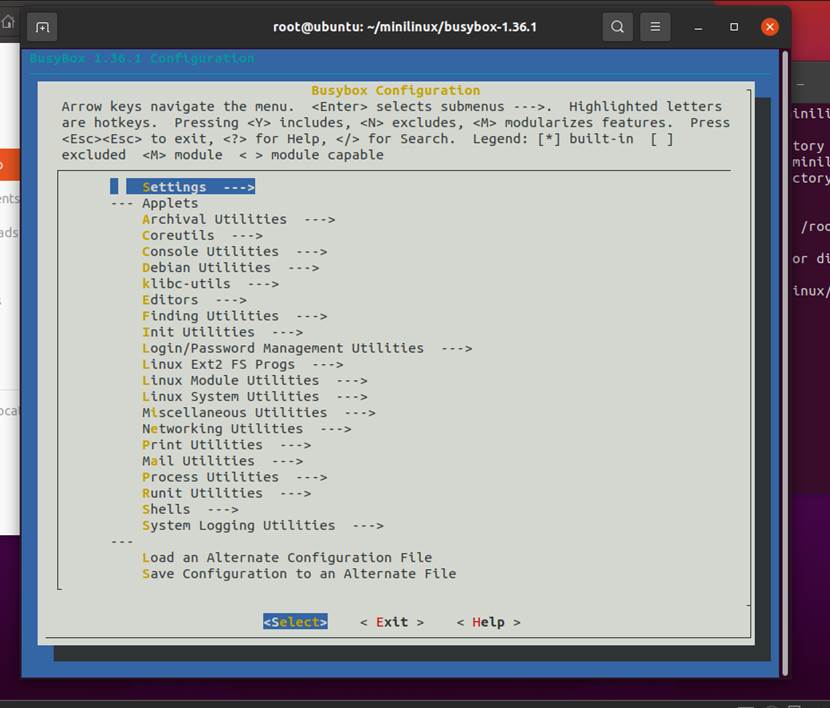The height and width of the screenshot is (708, 830).
Task: Click the <Select> button
Action: coord(295,622)
